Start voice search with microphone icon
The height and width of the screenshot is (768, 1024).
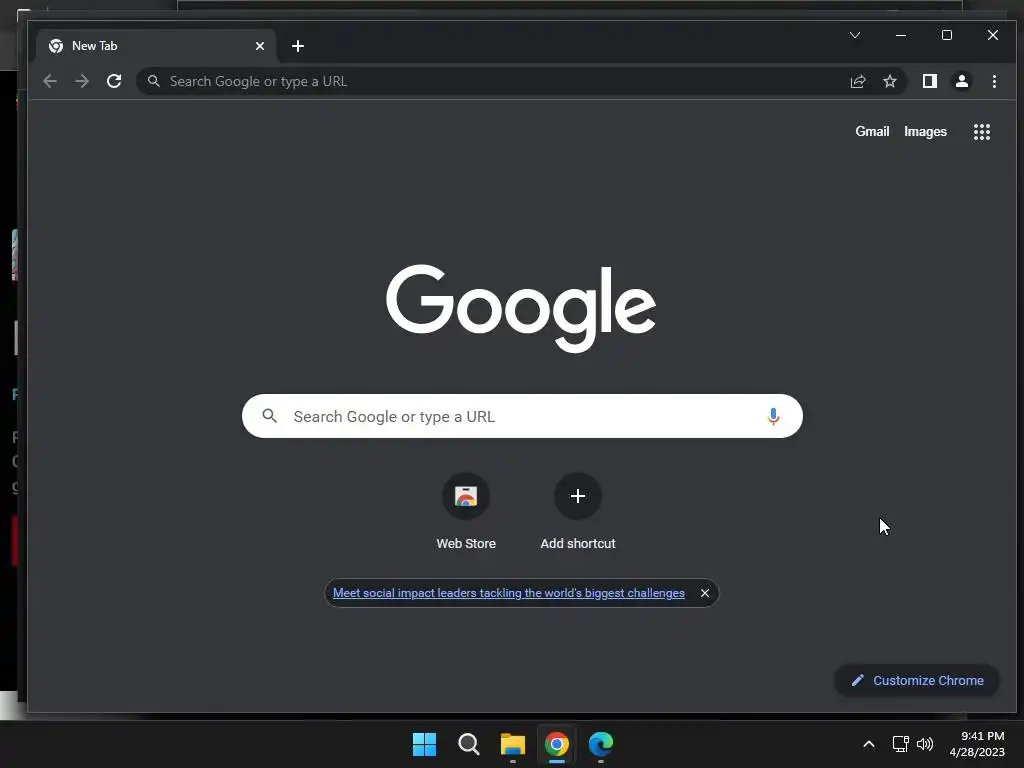[773, 416]
